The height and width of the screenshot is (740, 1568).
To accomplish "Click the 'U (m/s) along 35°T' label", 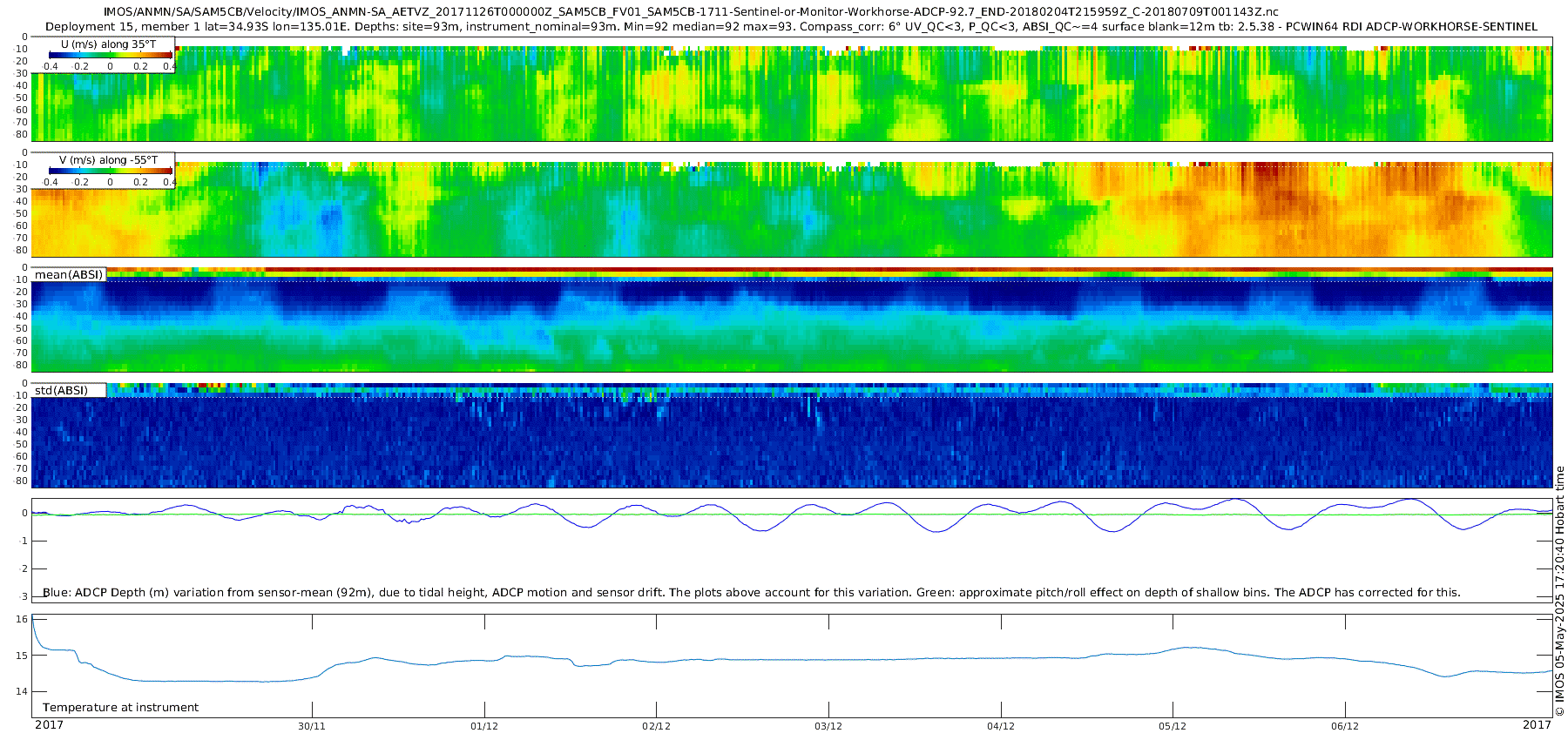I will click(x=107, y=44).
